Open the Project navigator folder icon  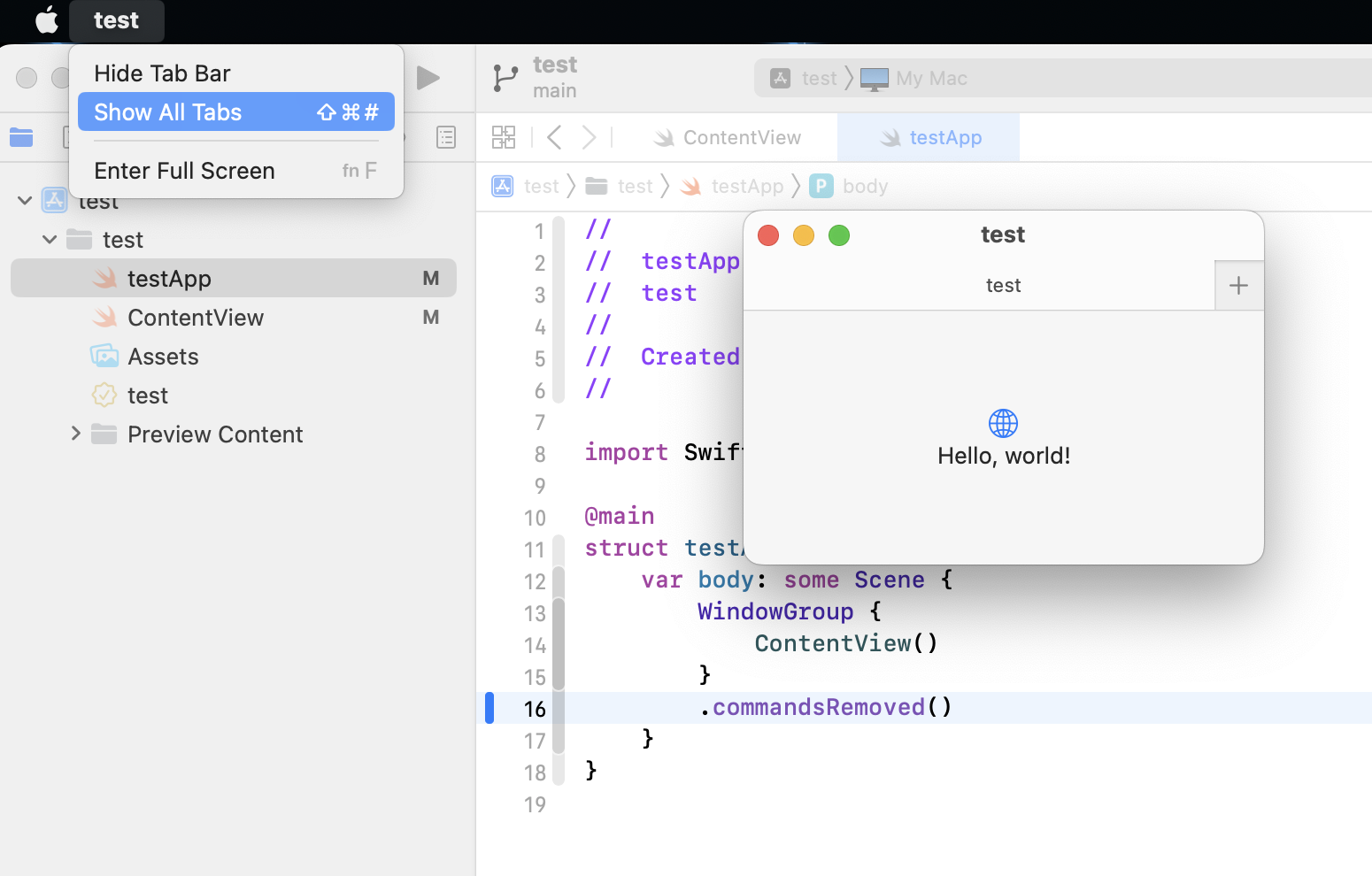pyautogui.click(x=21, y=137)
